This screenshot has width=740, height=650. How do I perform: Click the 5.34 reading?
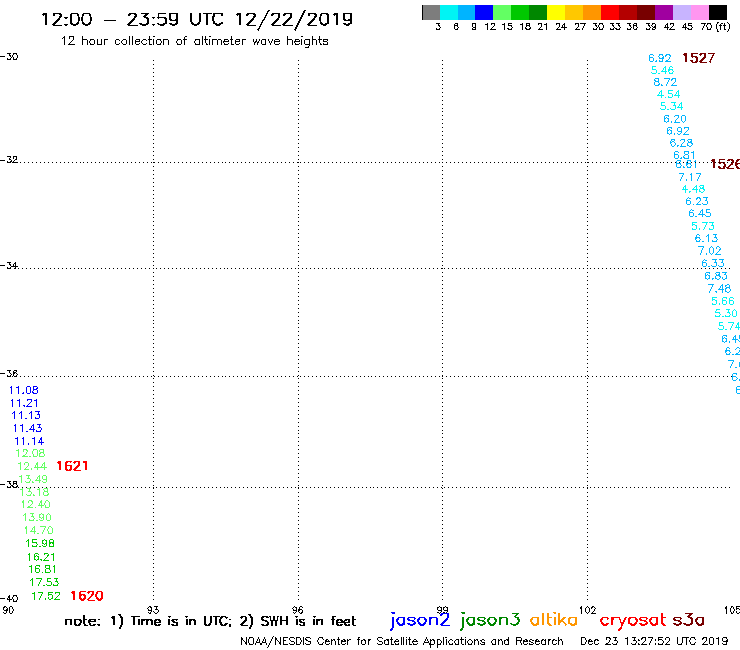(x=671, y=106)
